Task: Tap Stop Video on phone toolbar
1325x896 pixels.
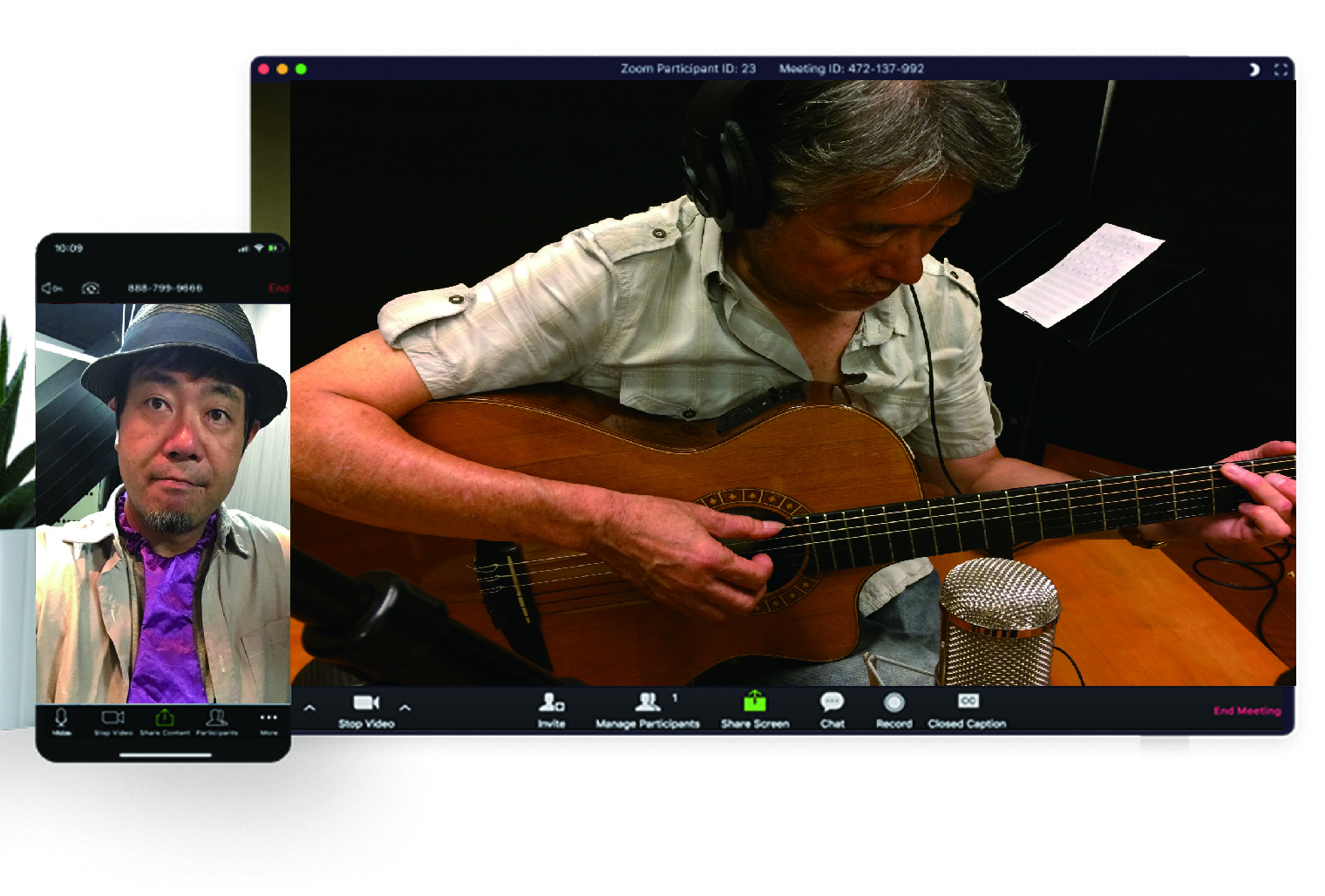Action: [113, 721]
